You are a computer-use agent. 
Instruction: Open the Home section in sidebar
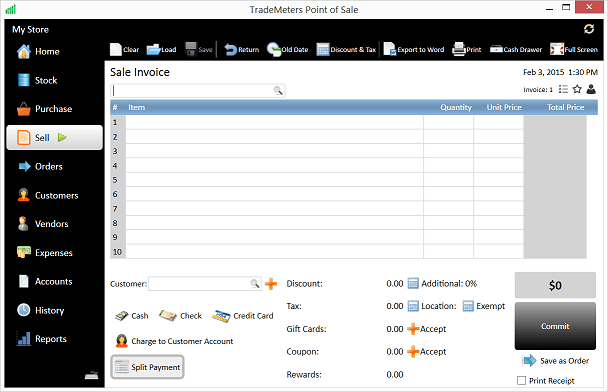tap(38, 52)
